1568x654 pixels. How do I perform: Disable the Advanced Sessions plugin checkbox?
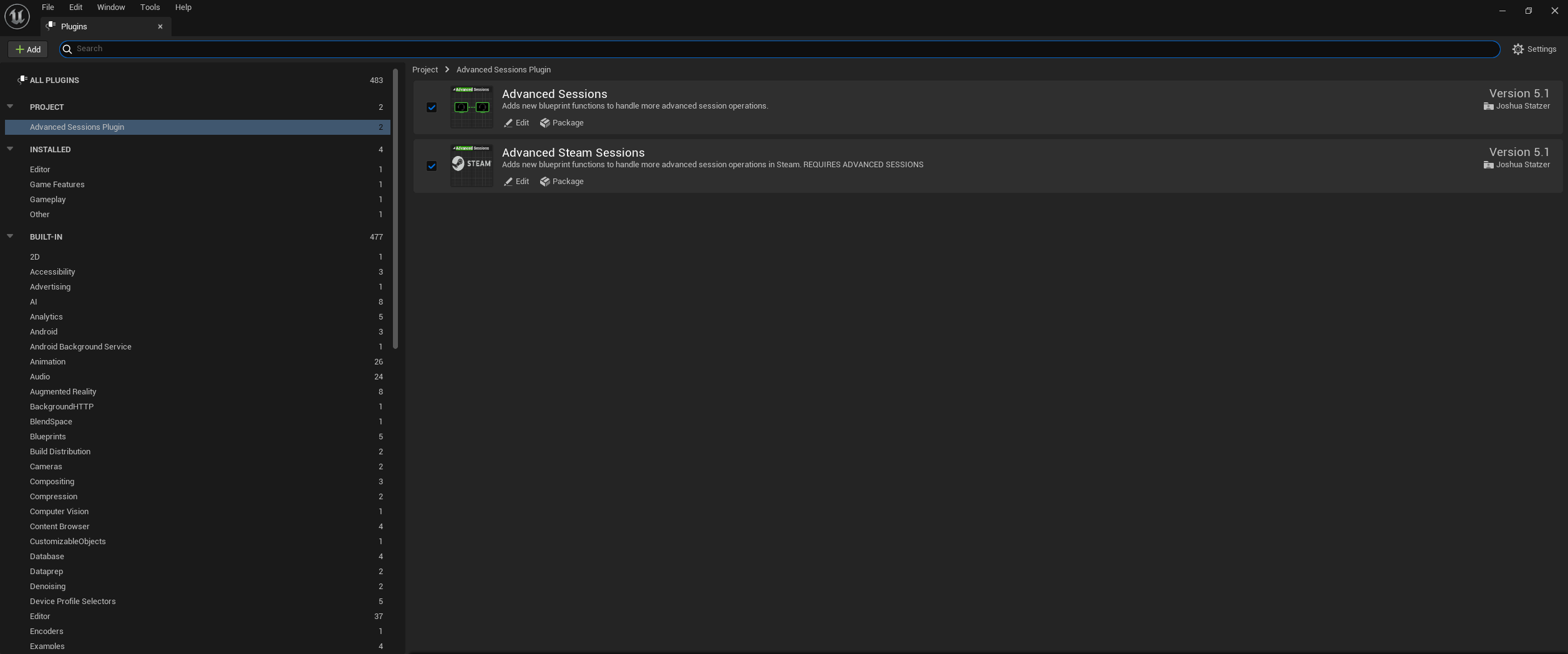432,107
